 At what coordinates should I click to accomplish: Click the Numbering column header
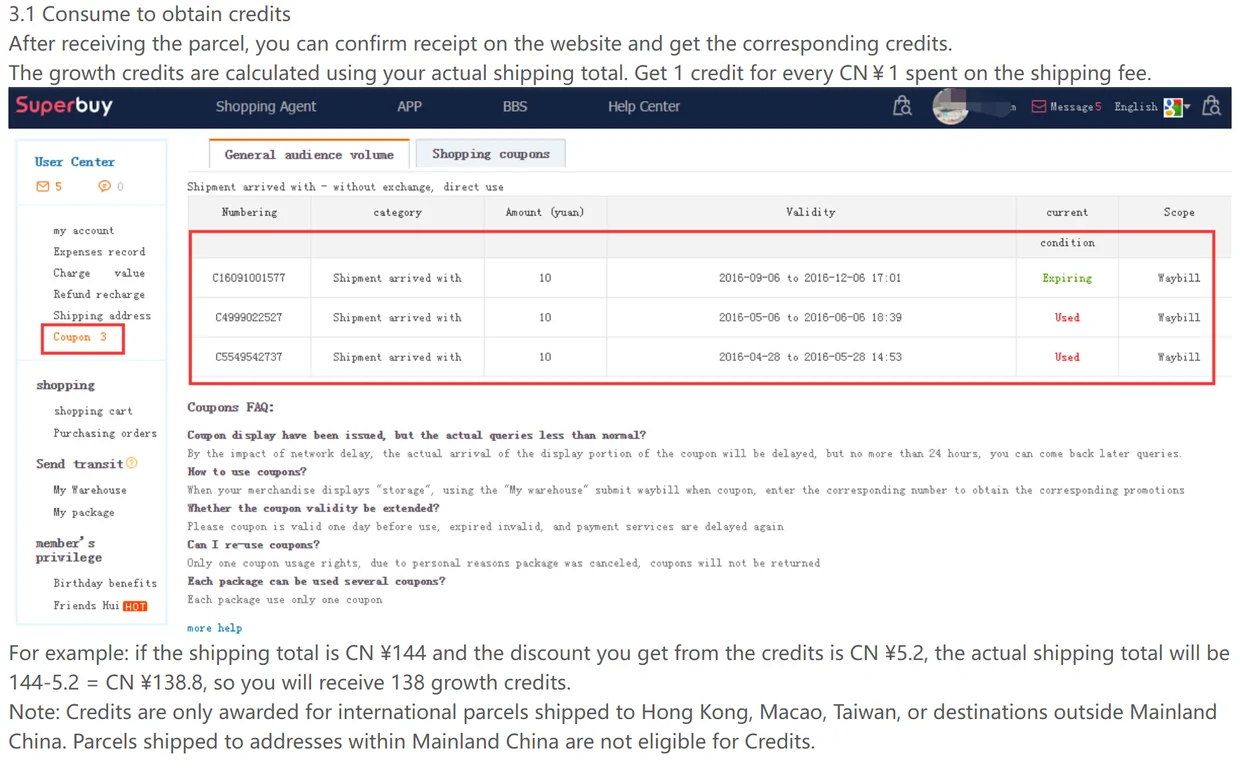(249, 212)
